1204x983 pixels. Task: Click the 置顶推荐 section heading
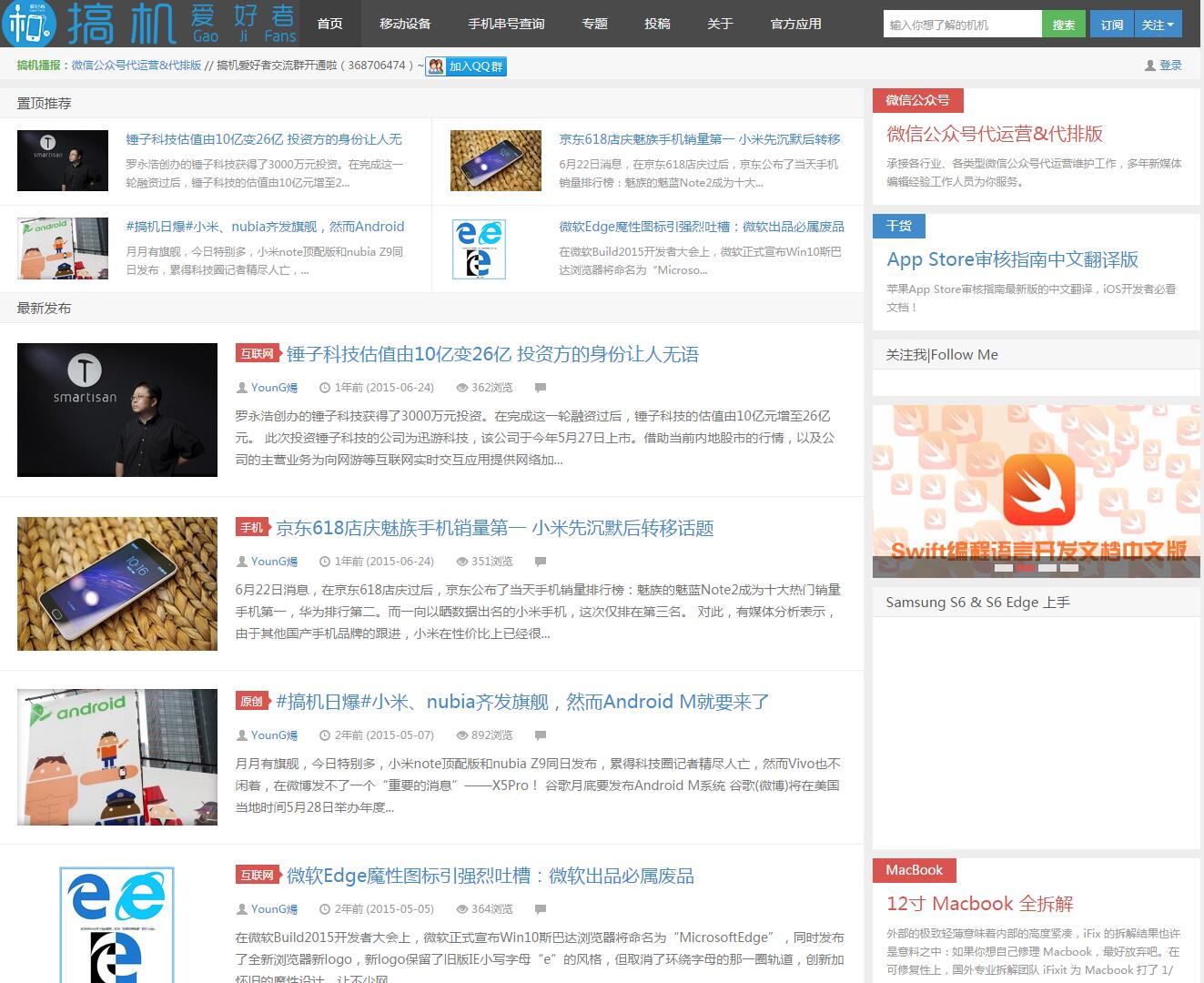click(x=44, y=104)
